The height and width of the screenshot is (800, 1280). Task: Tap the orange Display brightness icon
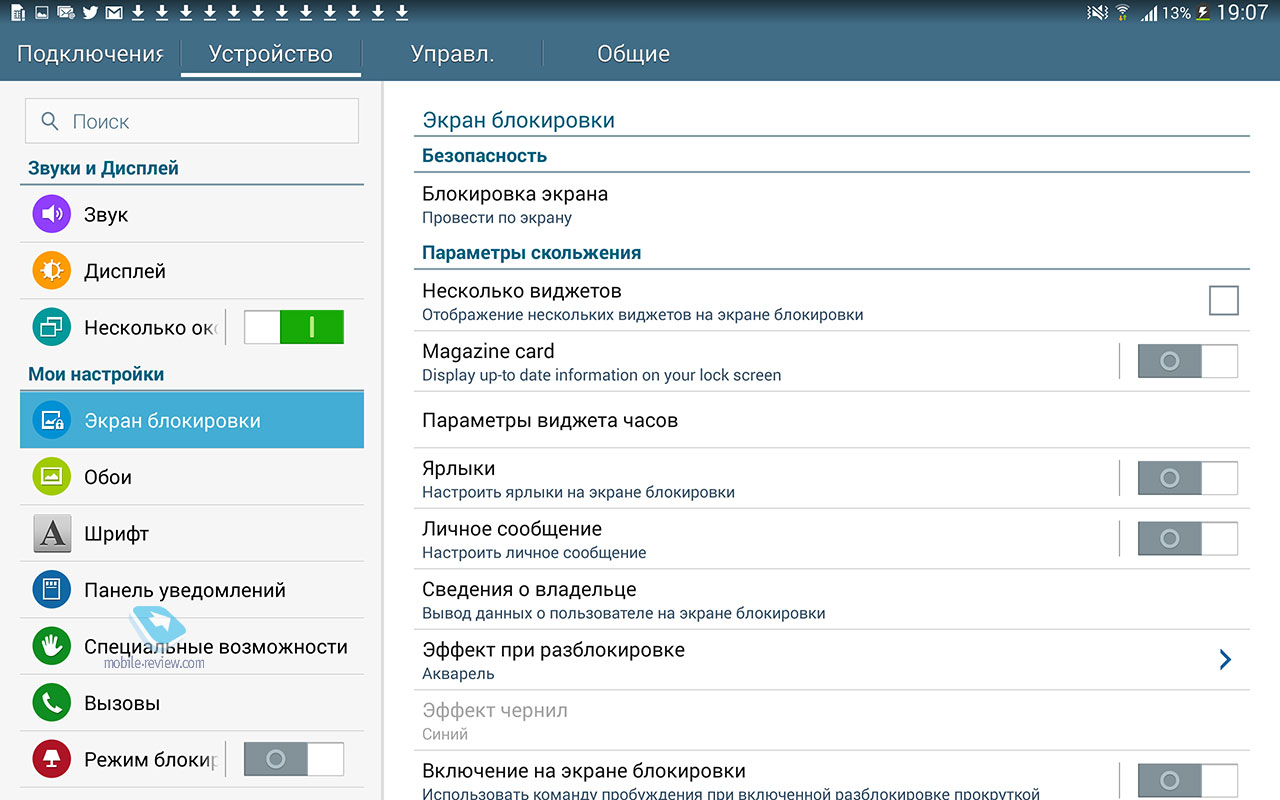[x=51, y=271]
